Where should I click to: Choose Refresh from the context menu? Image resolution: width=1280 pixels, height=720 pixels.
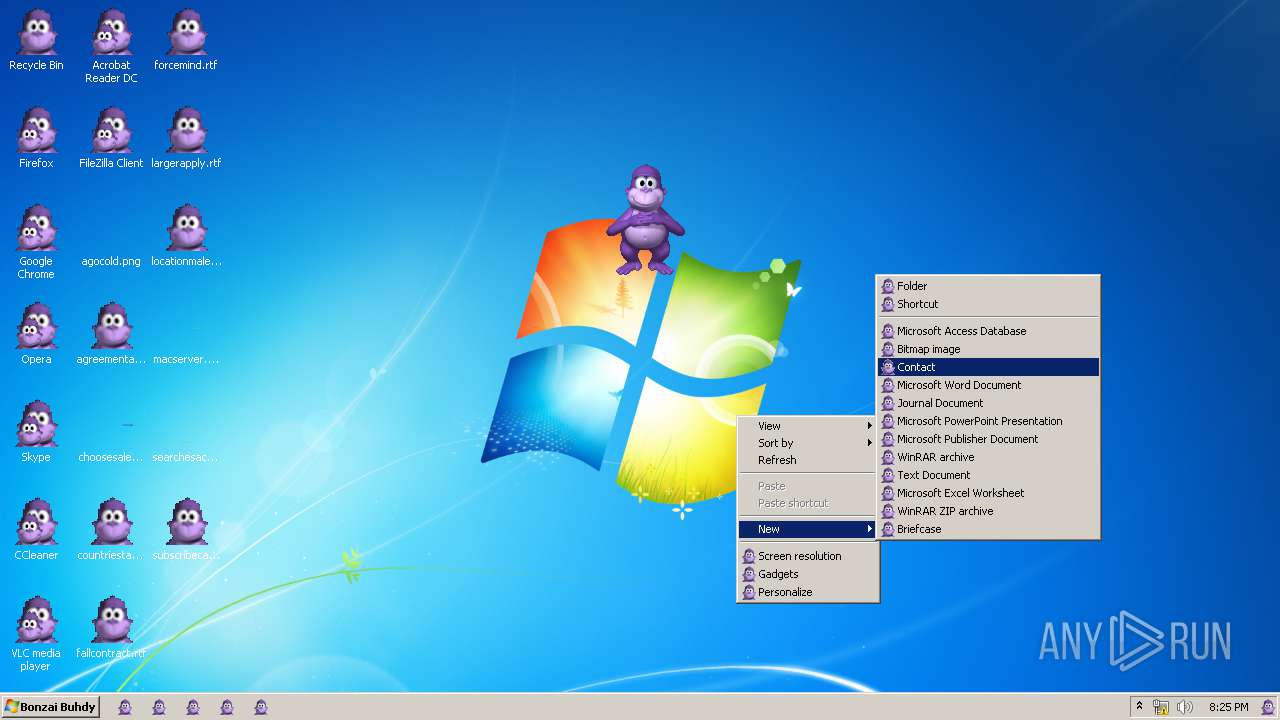(808, 460)
